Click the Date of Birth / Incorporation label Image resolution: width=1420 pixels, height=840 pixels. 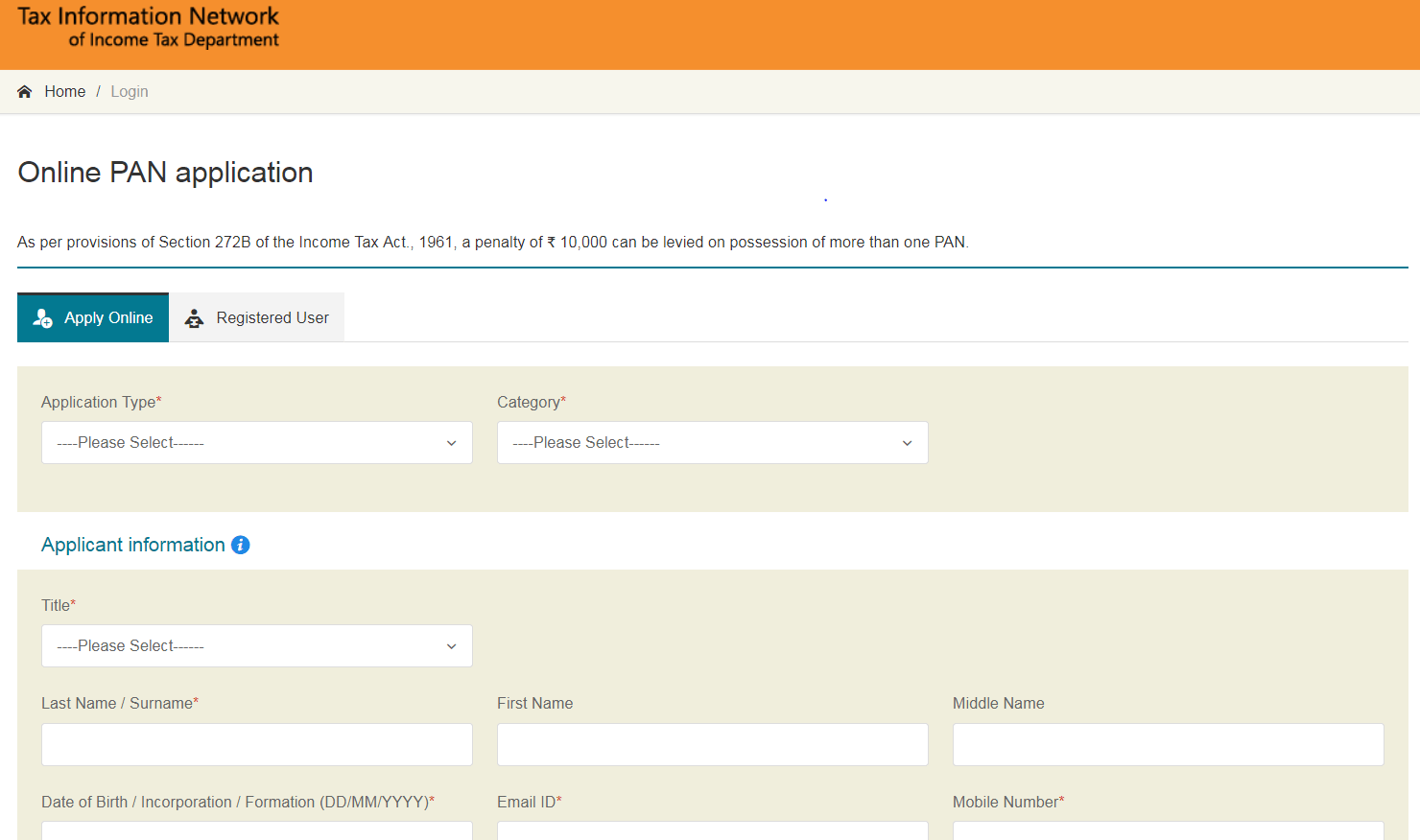(238, 803)
